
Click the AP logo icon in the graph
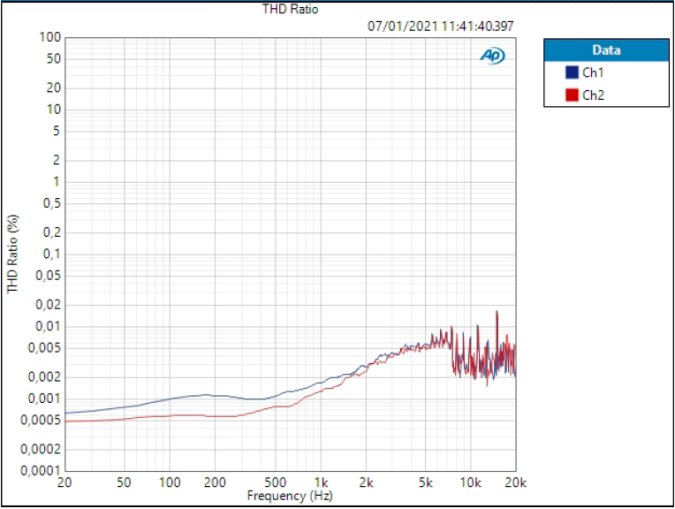point(493,56)
